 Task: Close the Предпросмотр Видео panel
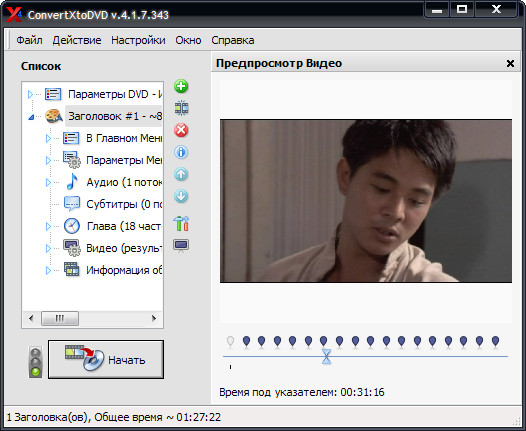tap(510, 63)
